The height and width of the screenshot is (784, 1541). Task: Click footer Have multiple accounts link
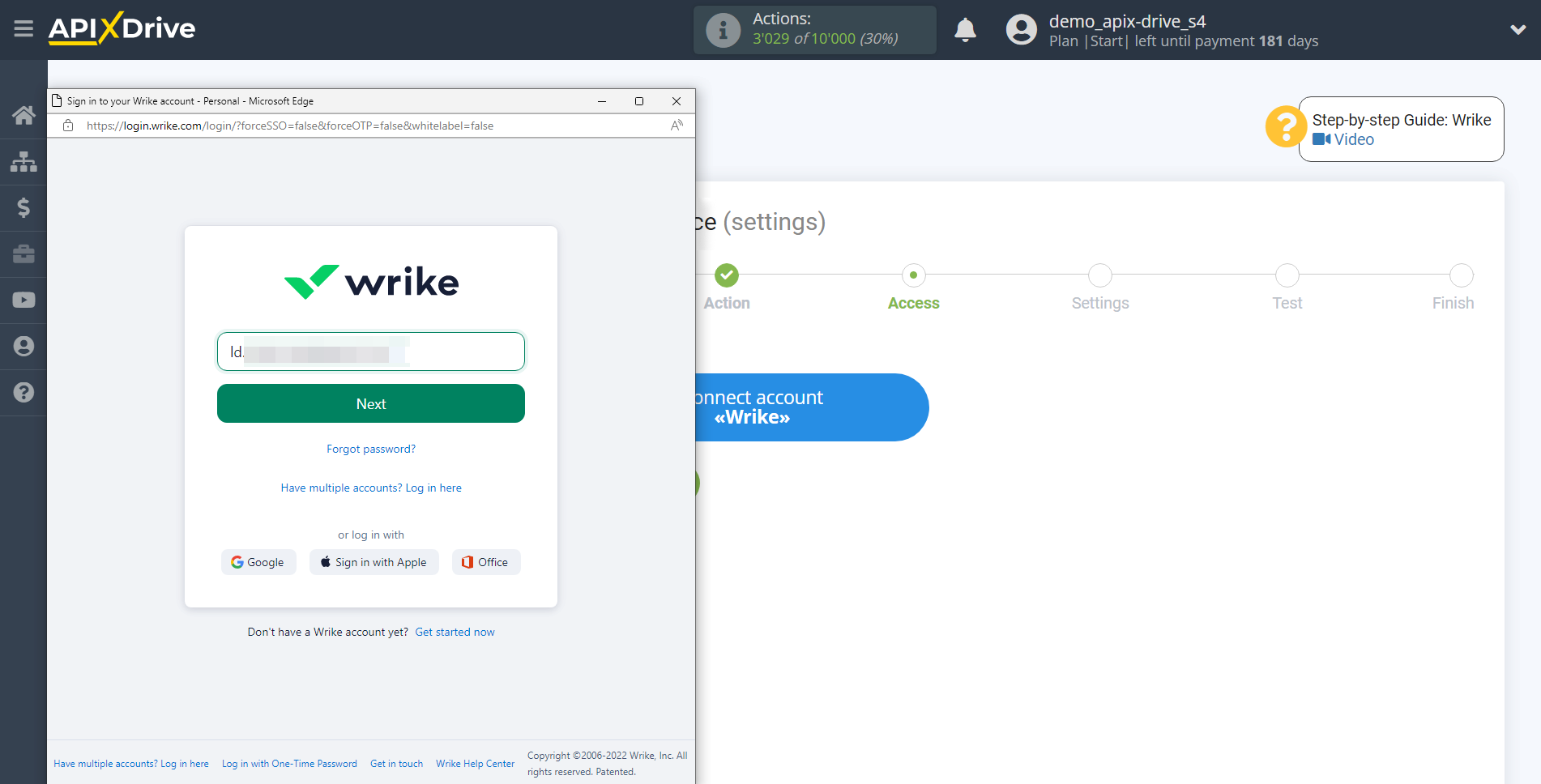pyautogui.click(x=131, y=764)
